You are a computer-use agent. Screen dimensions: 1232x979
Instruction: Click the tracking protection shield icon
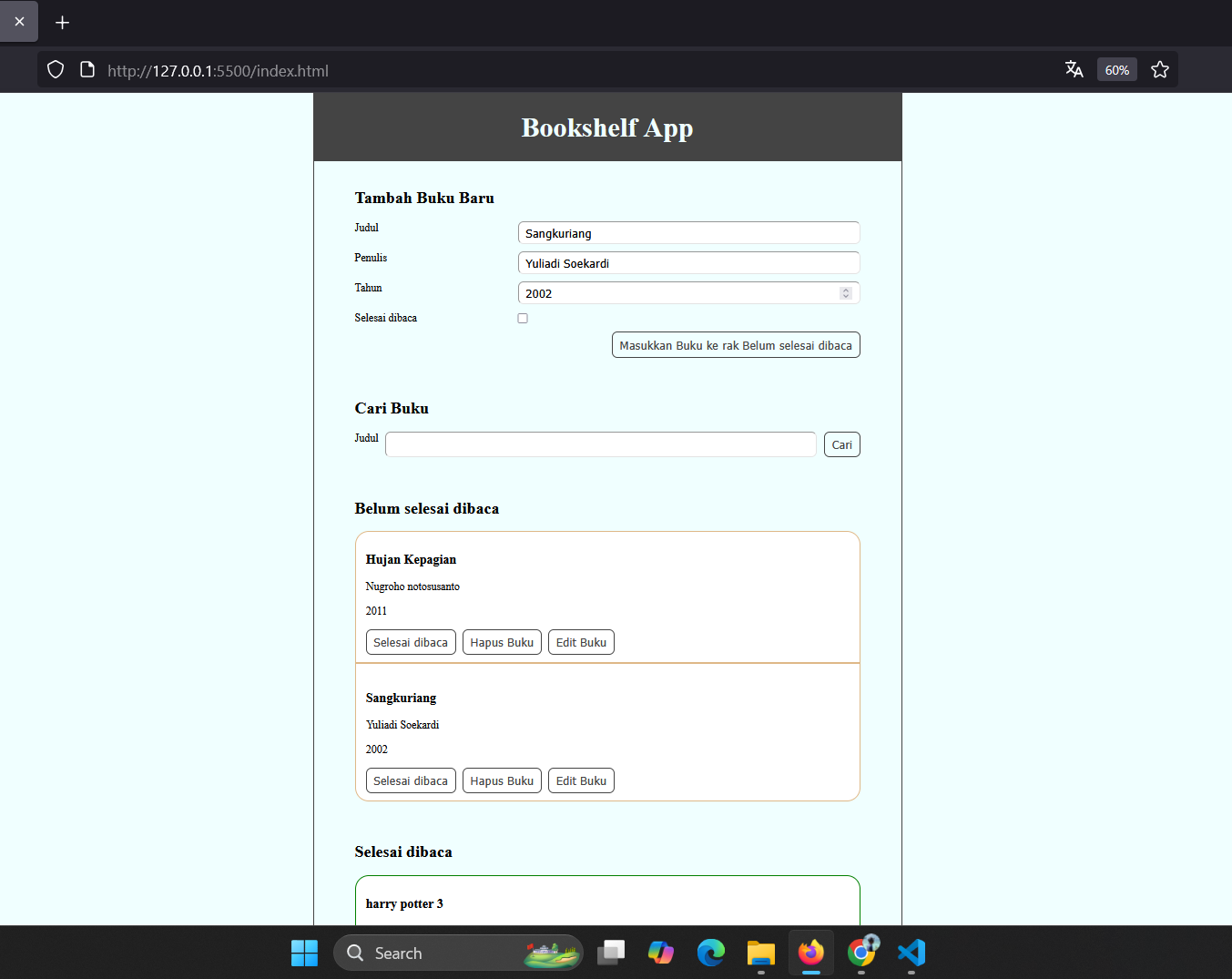56,69
